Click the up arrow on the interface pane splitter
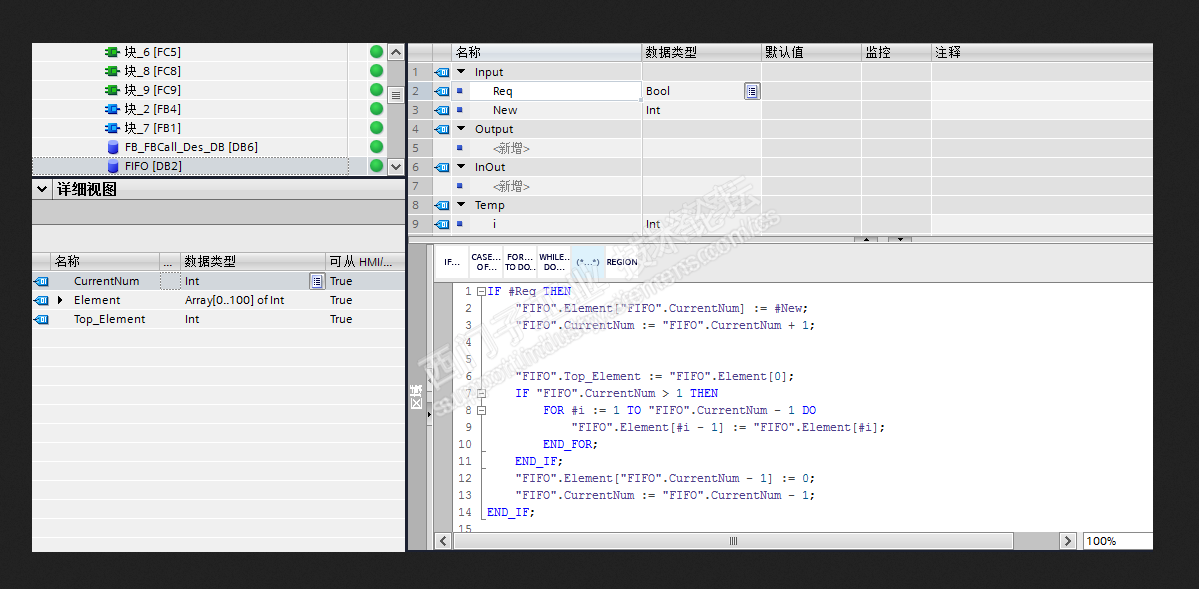This screenshot has height=589, width=1199. [866, 239]
